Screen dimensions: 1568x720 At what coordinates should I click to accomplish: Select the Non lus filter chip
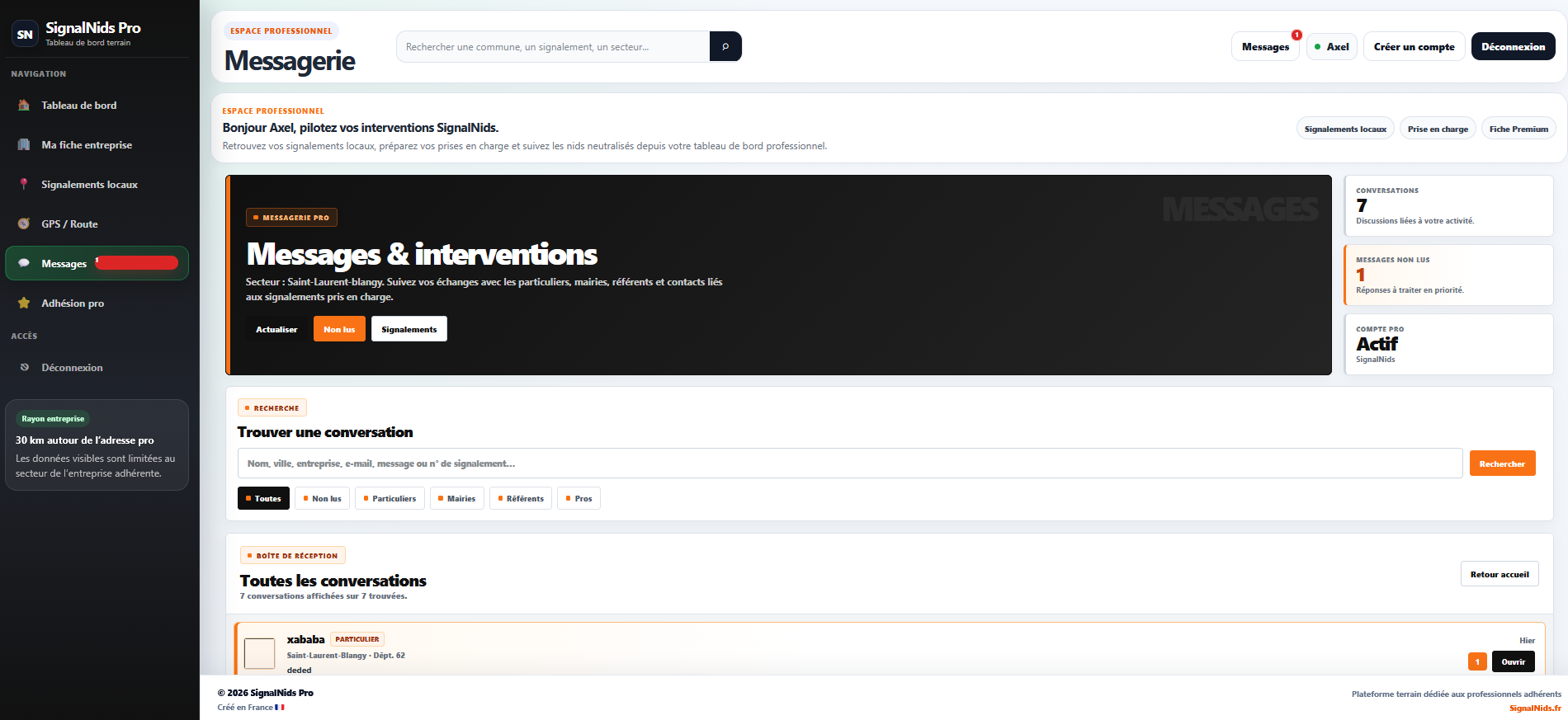pos(322,498)
